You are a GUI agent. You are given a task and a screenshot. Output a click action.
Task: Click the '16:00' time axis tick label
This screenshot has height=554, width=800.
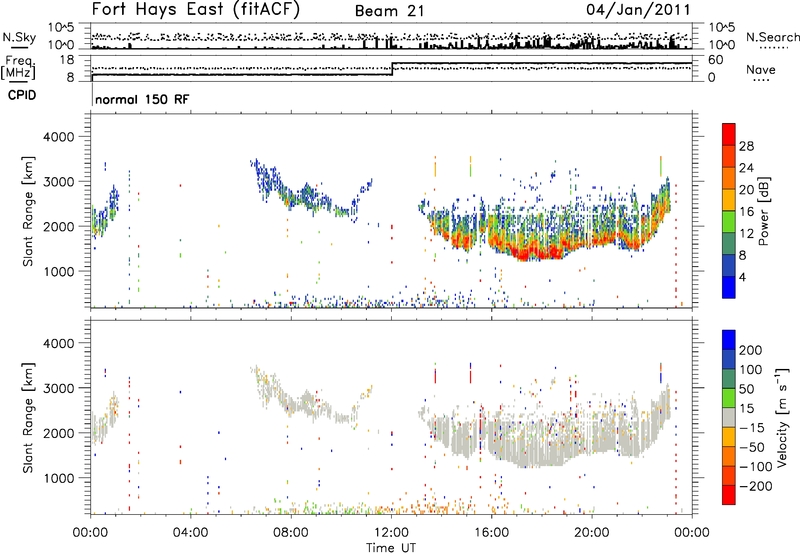(x=491, y=533)
